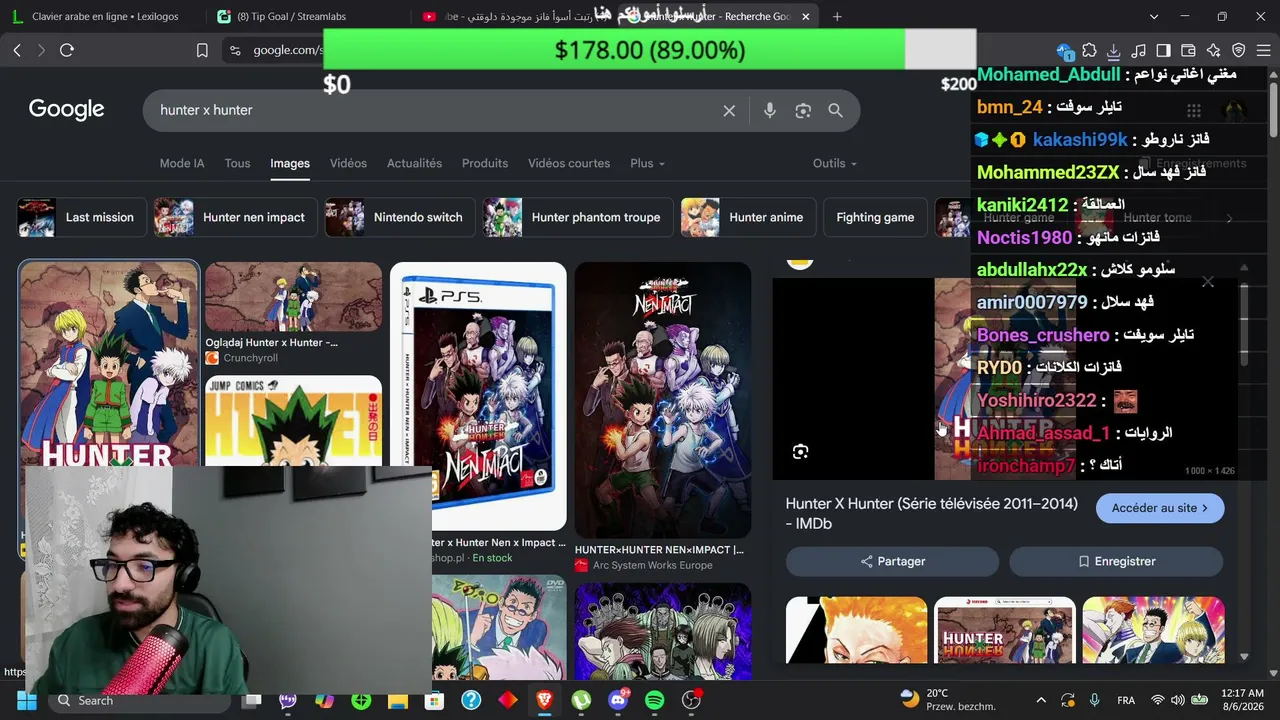This screenshot has width=1280, height=720.
Task: Close the image preview side panel
Action: tap(1208, 282)
